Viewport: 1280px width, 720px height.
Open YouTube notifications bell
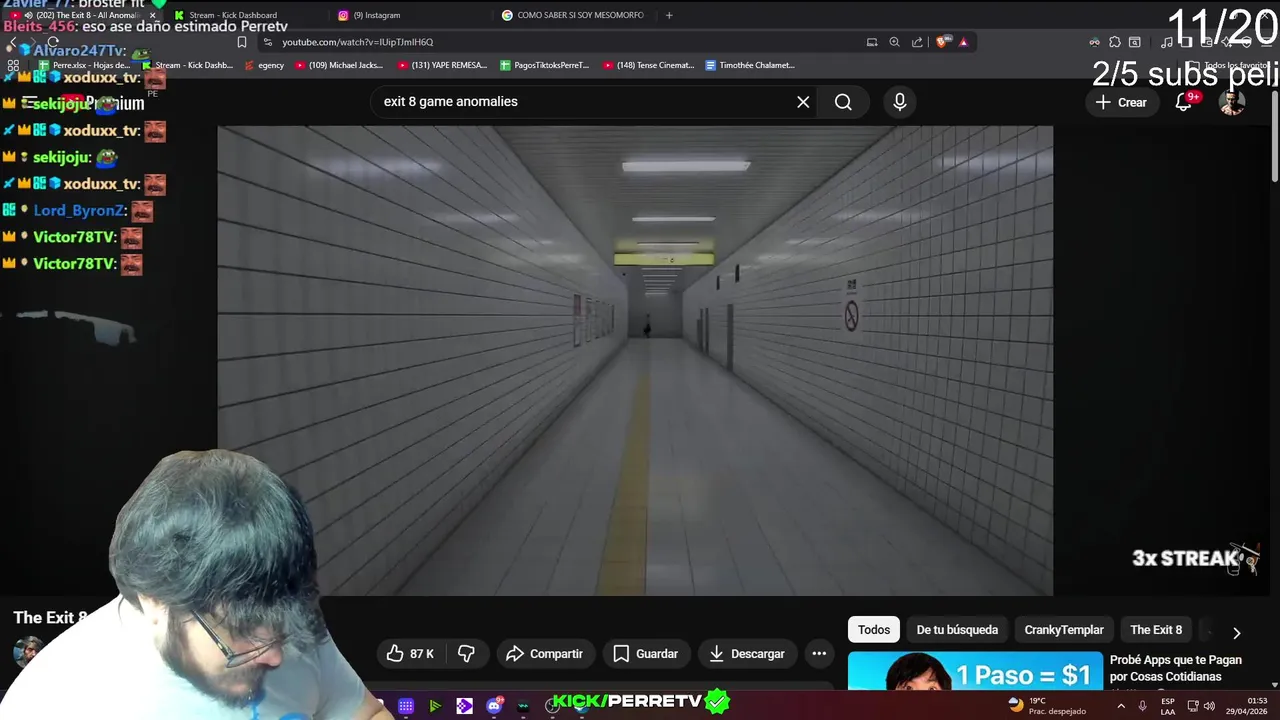click(1184, 102)
